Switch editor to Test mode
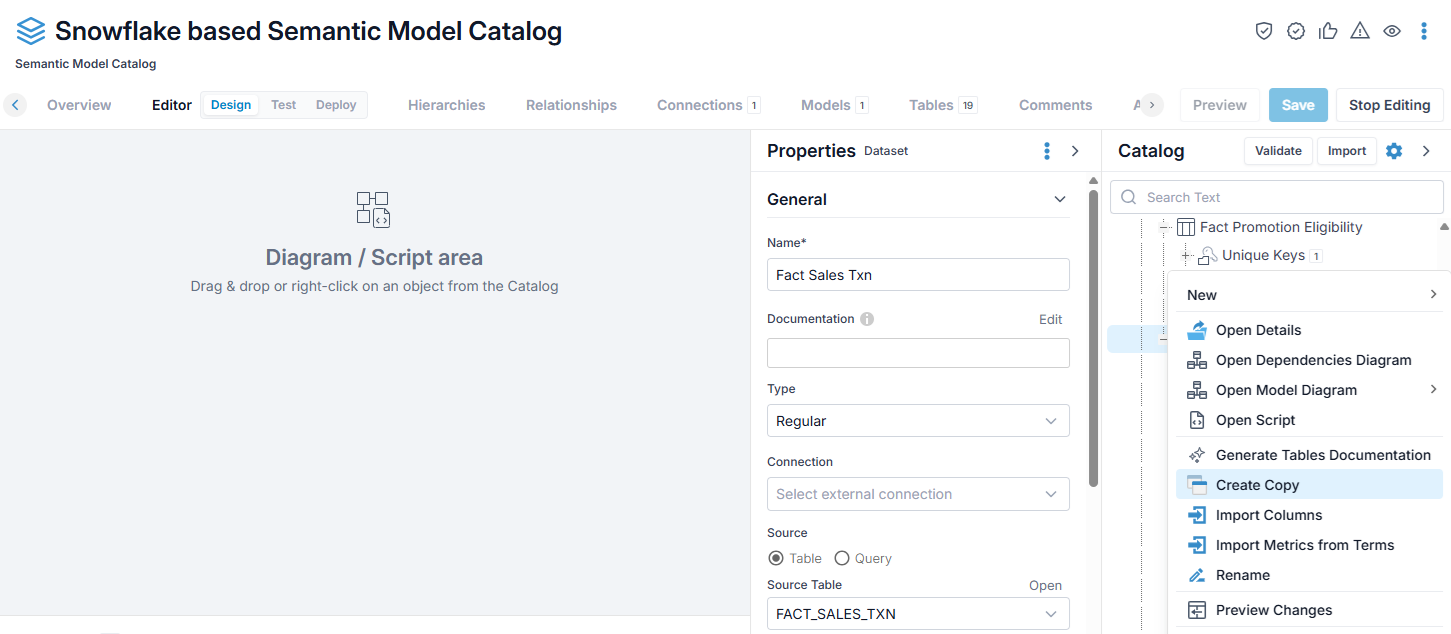Viewport: 1451px width, 634px height. coord(284,105)
